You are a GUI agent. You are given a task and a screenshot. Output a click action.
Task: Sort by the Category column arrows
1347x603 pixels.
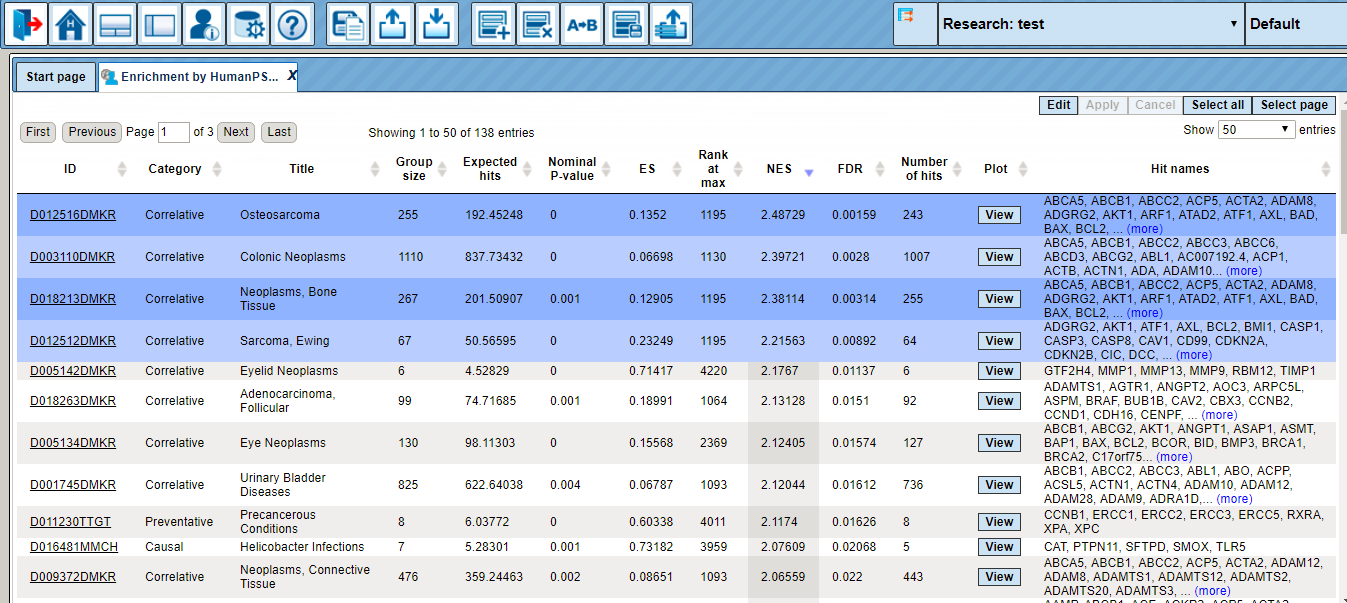(x=217, y=169)
